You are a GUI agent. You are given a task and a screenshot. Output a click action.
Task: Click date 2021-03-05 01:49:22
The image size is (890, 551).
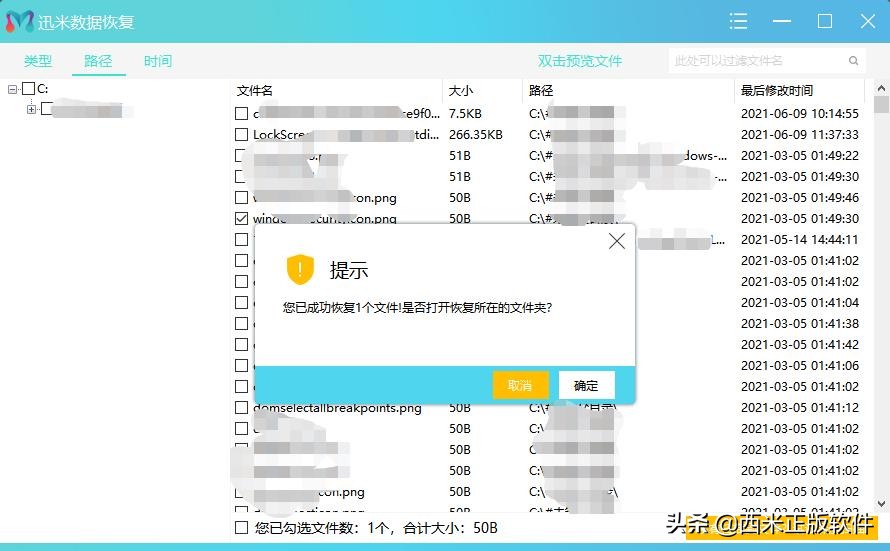pyautogui.click(x=800, y=155)
